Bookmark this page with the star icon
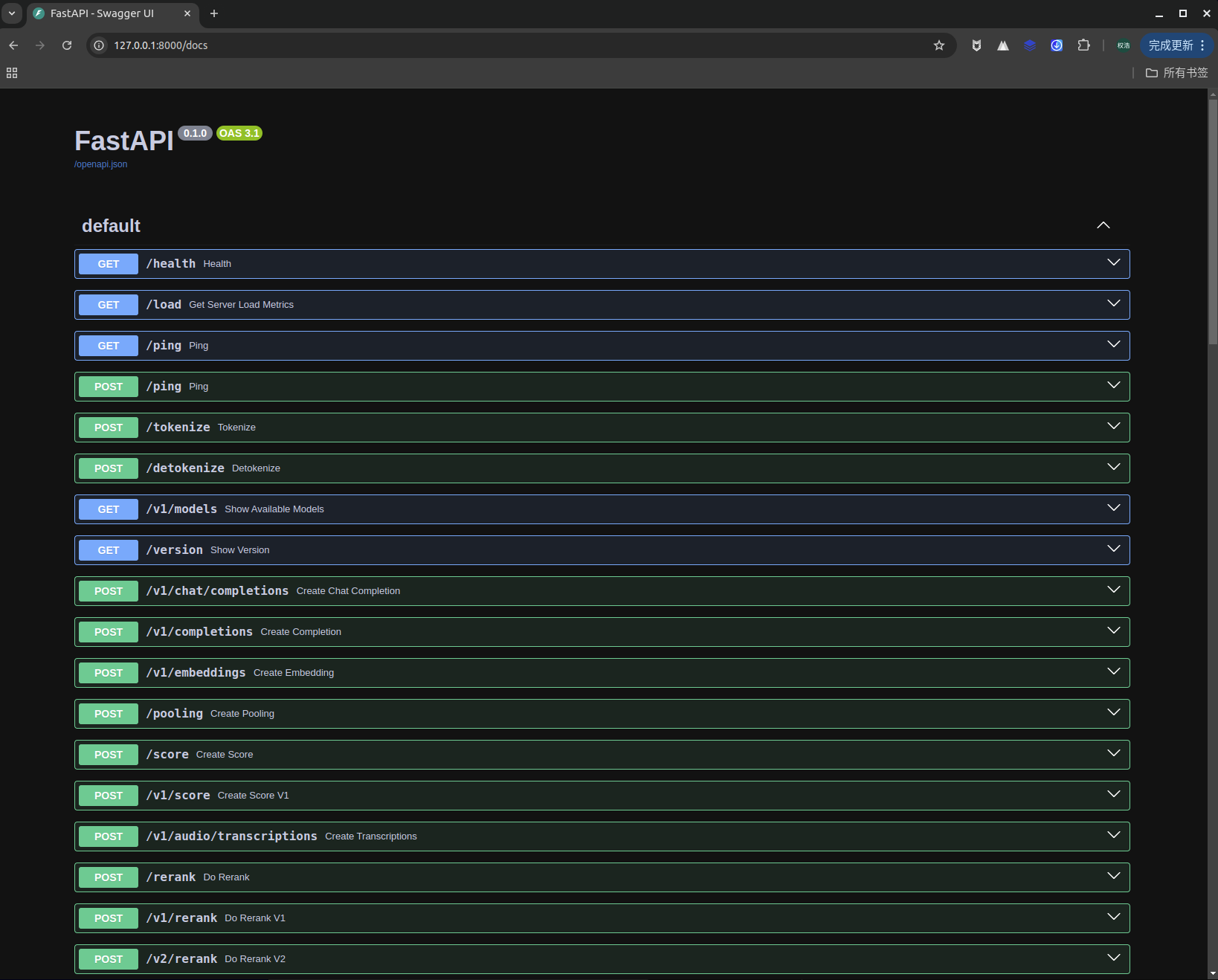 point(939,45)
